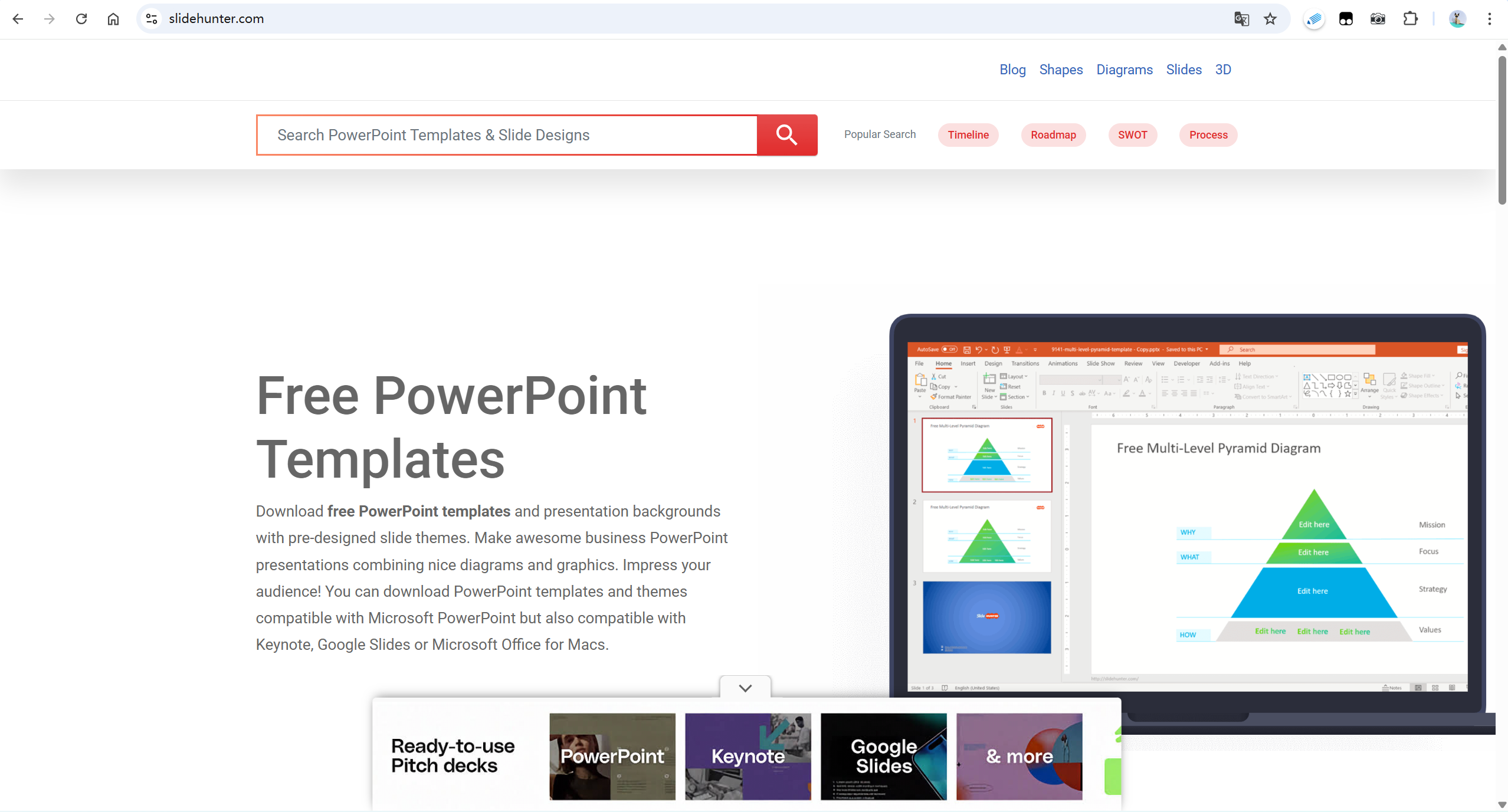Collapse the ad banner with chevron
The image size is (1508, 812).
click(x=745, y=688)
